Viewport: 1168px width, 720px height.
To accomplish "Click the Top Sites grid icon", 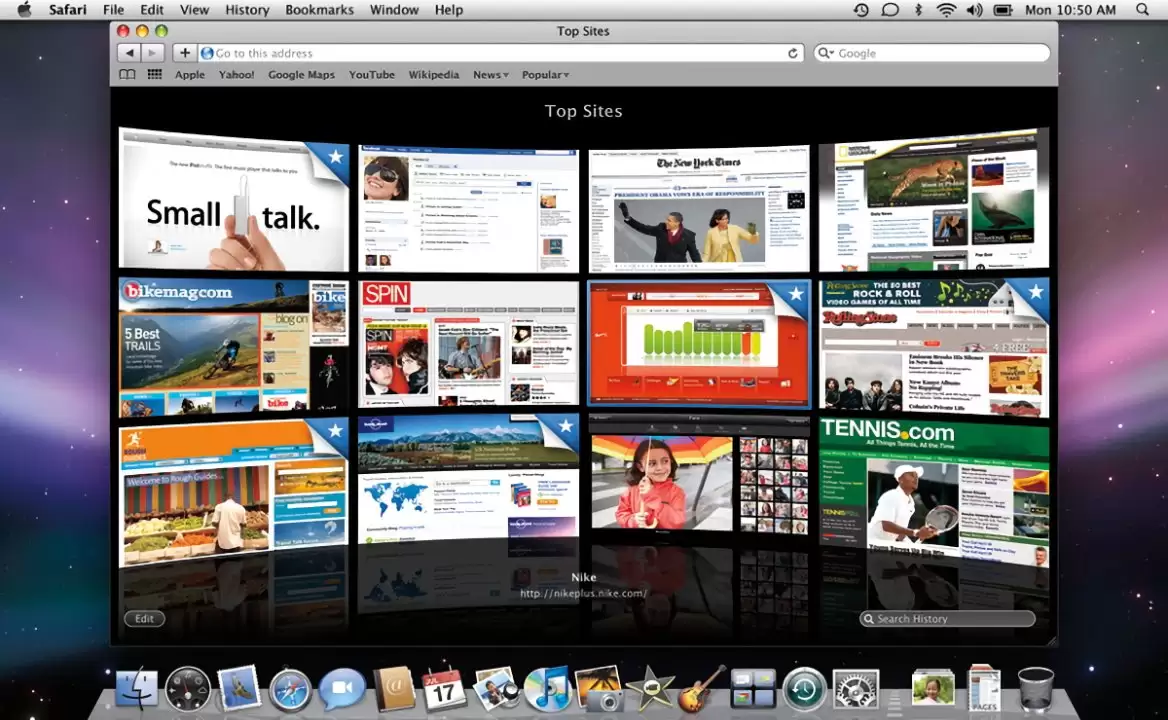I will click(x=155, y=75).
